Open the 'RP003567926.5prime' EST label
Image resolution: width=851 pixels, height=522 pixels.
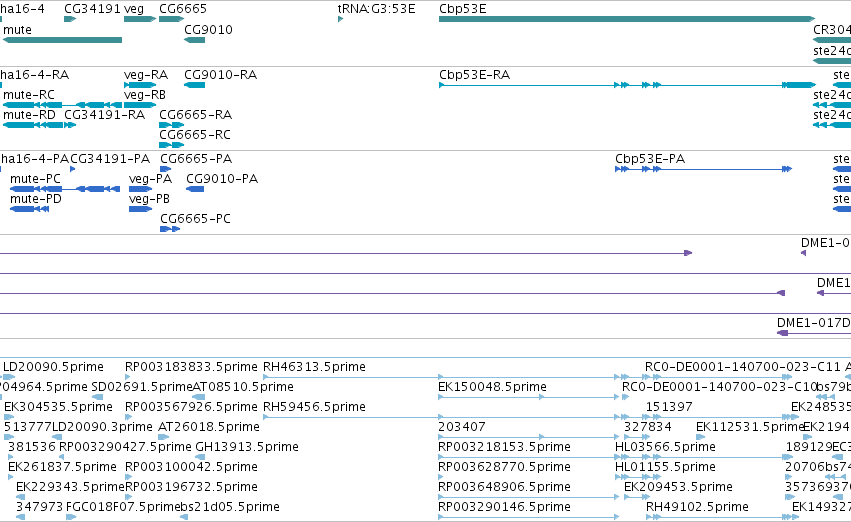click(x=191, y=407)
